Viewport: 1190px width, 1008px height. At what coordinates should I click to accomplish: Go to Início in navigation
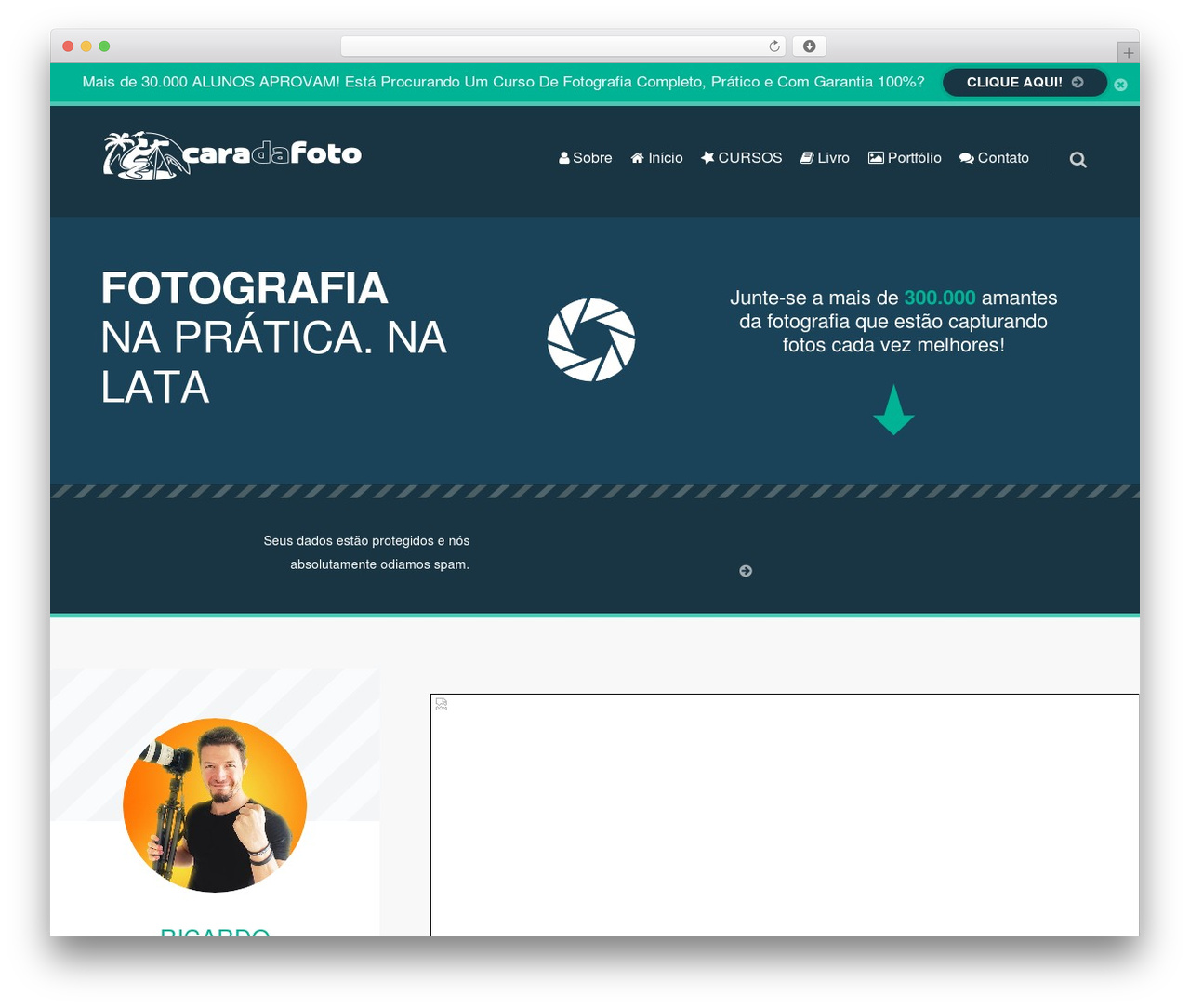pos(656,158)
